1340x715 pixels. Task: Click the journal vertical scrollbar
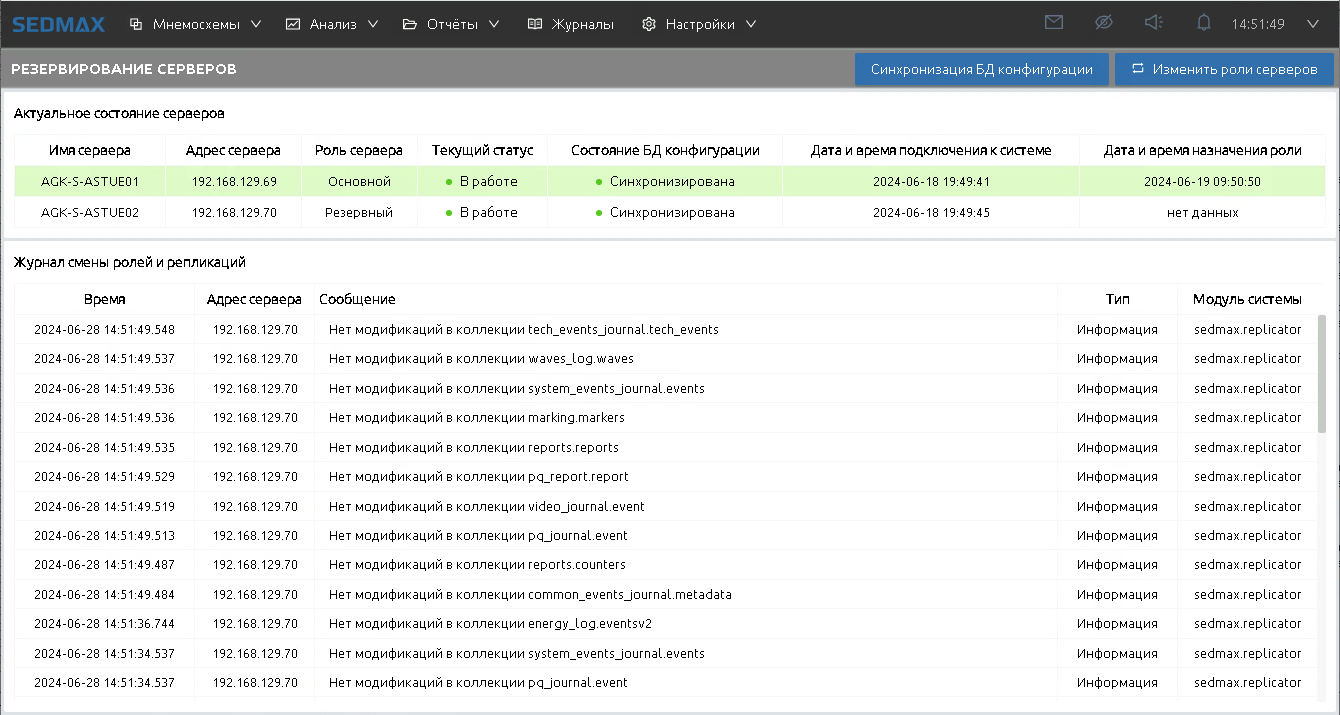(x=1322, y=375)
